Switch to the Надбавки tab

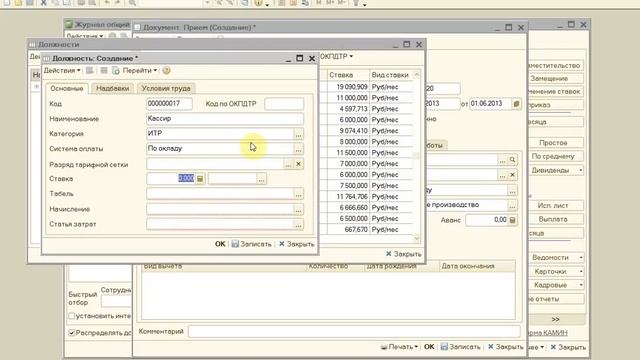(113, 88)
